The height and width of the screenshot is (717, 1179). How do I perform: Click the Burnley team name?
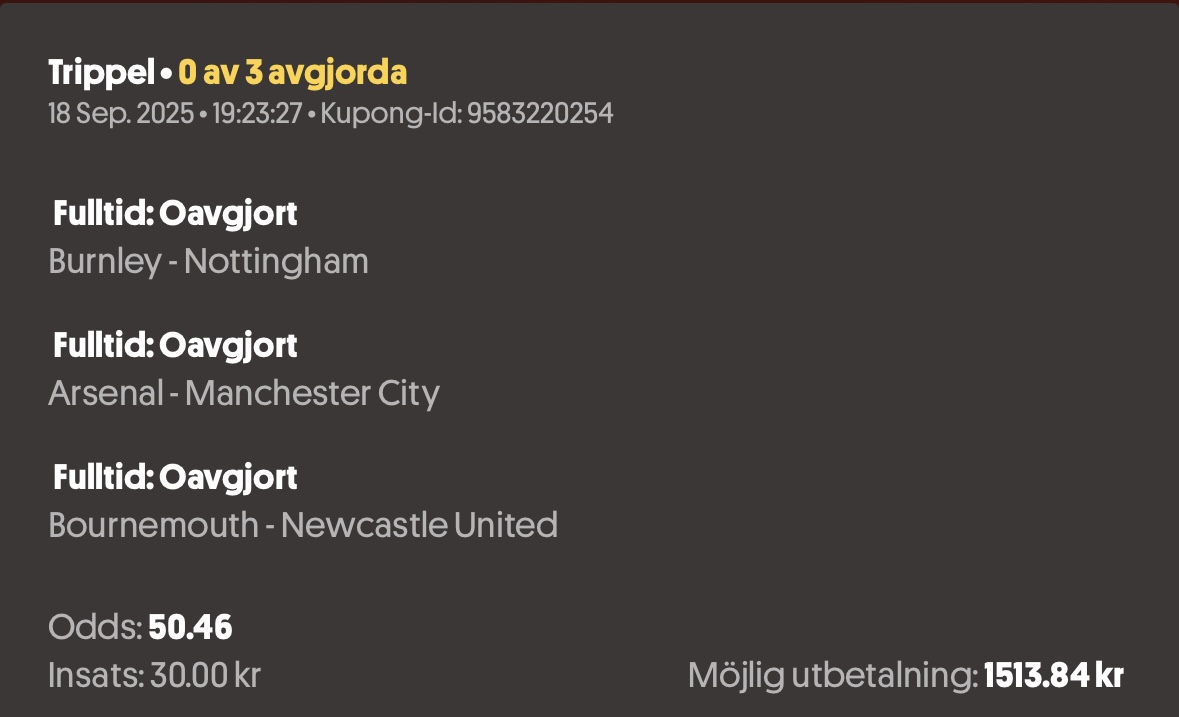(x=104, y=262)
